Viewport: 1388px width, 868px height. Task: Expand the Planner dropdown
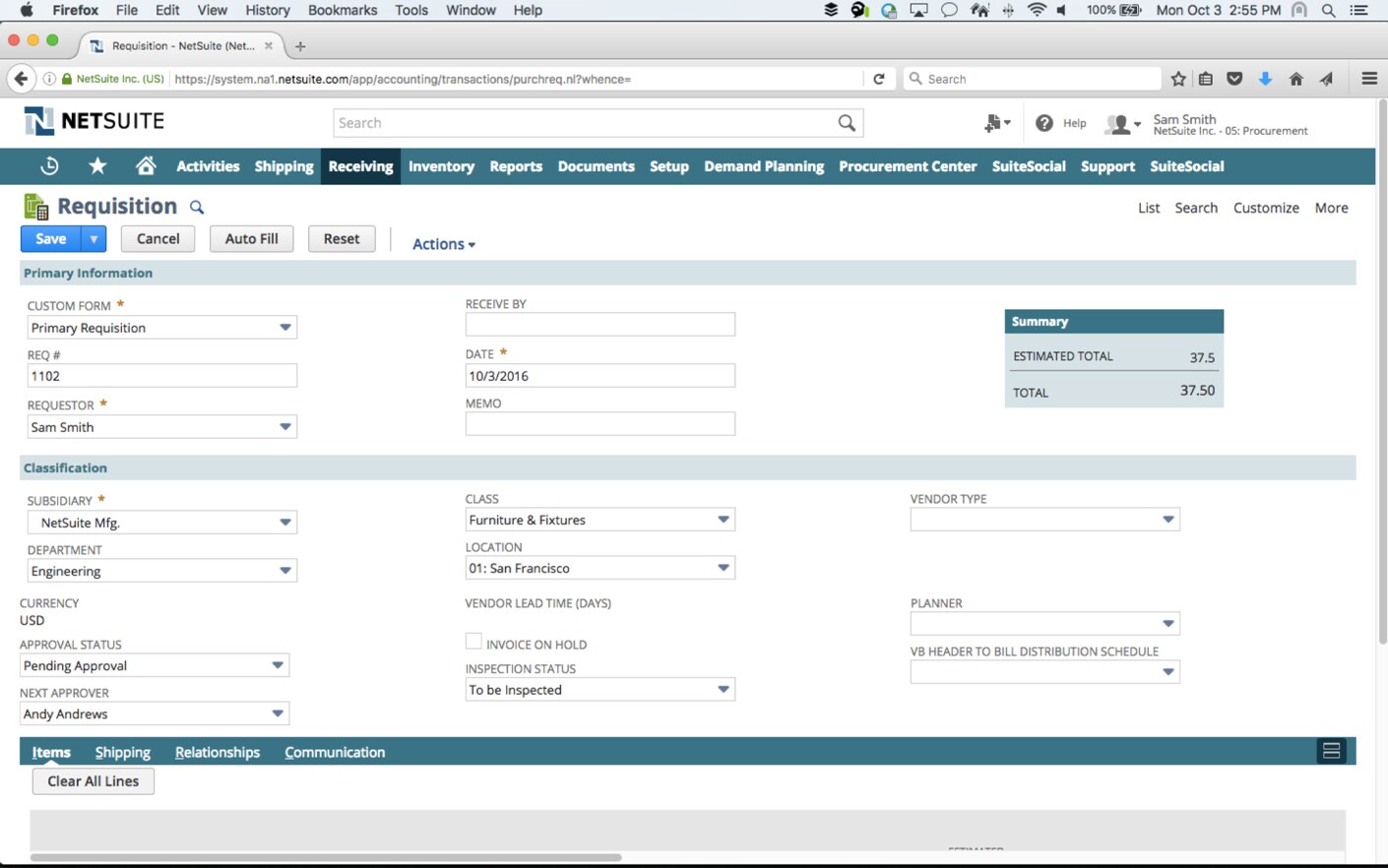(x=1168, y=624)
